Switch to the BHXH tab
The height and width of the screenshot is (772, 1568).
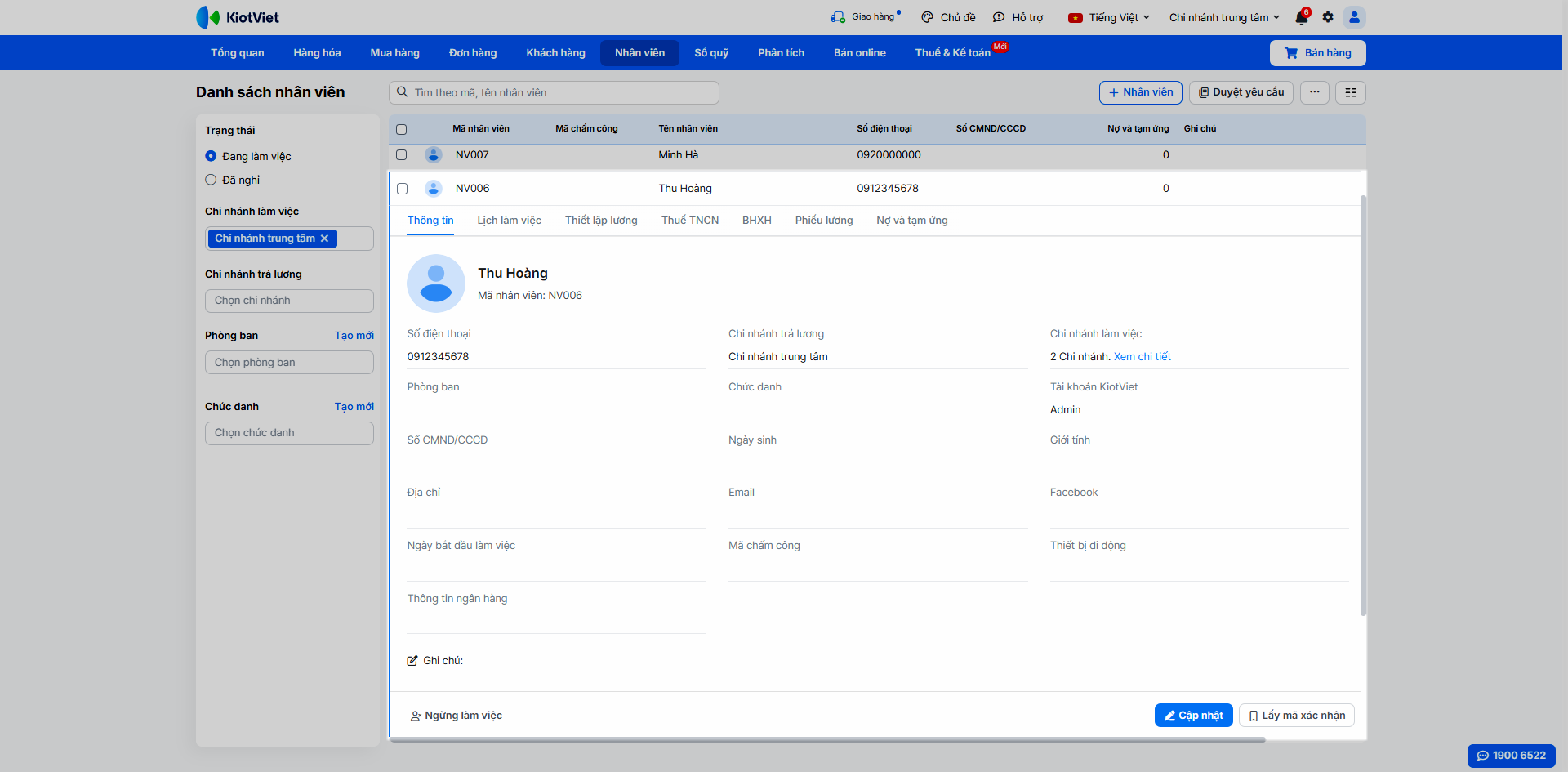(757, 221)
